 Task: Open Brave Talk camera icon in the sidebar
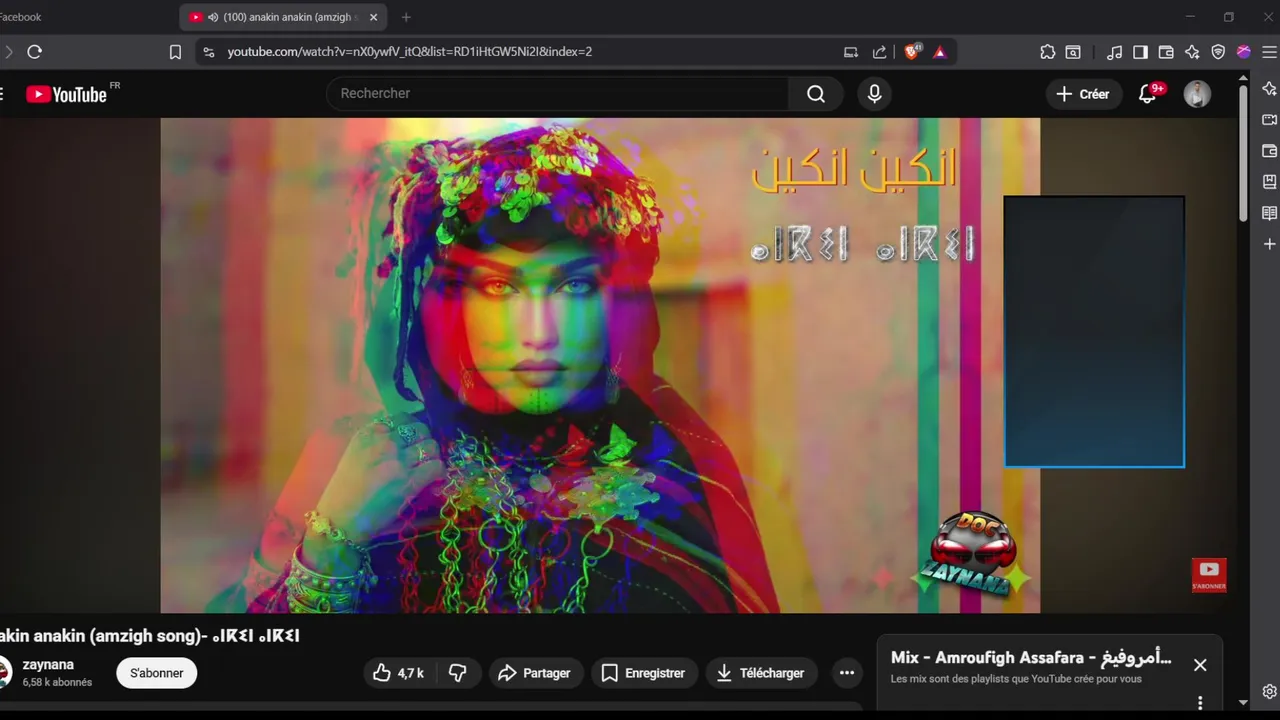1269,119
